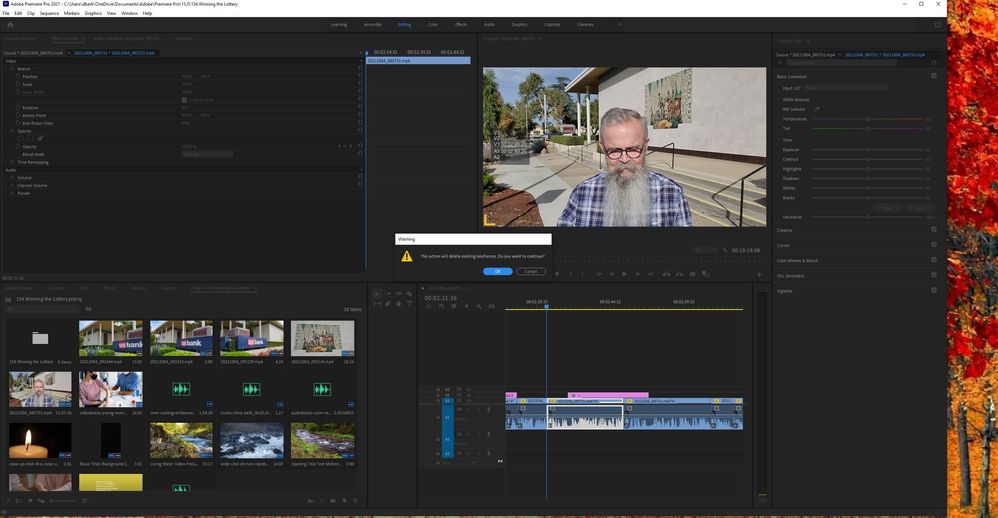
Task: Click the WB Selector eyedropper icon
Action: [x=817, y=109]
